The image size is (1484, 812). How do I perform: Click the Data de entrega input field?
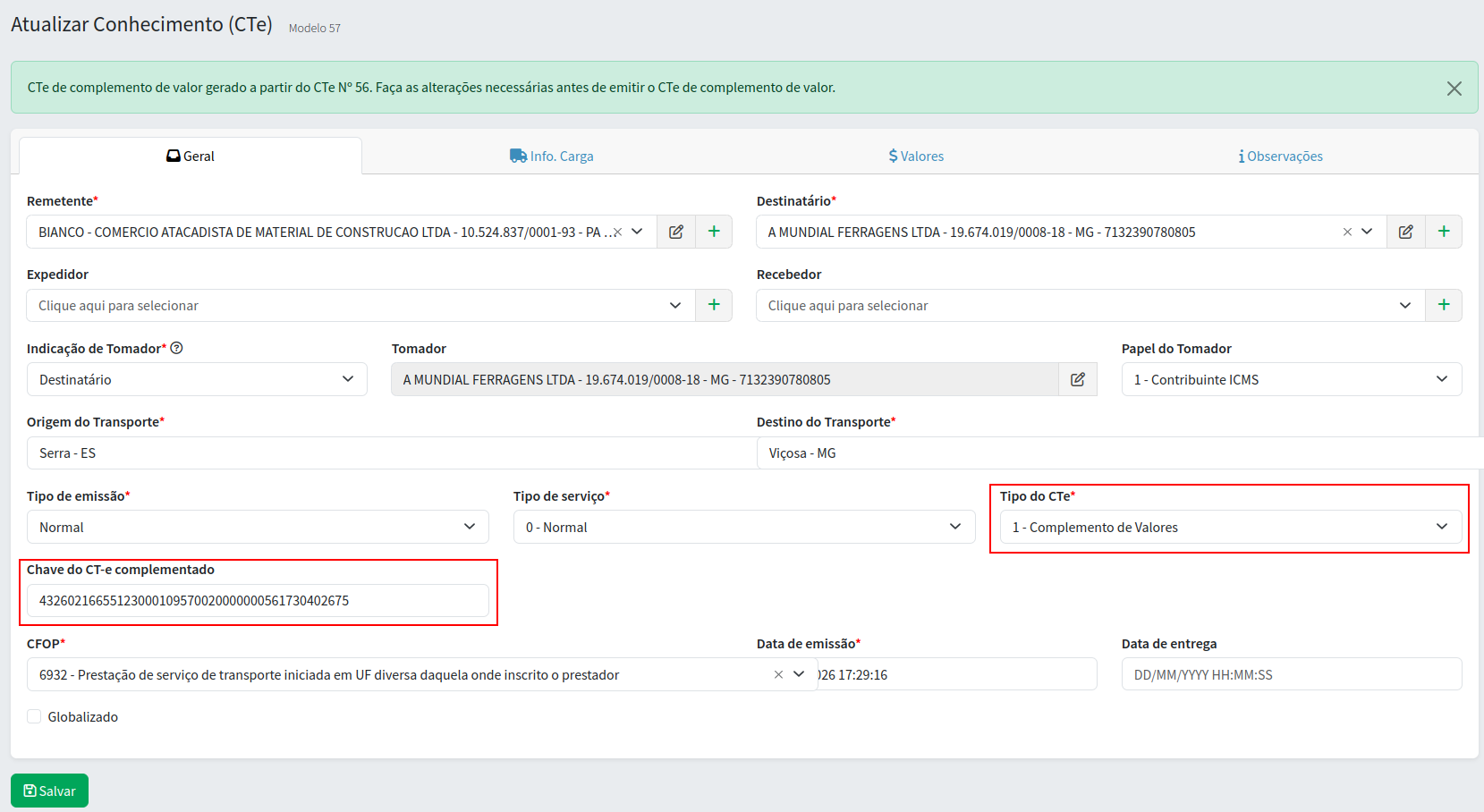pyautogui.click(x=1291, y=674)
